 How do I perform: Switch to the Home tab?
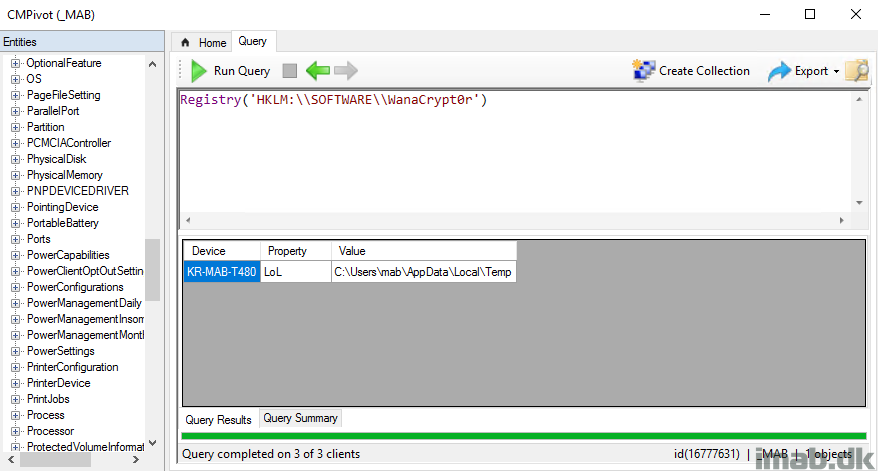pos(203,43)
